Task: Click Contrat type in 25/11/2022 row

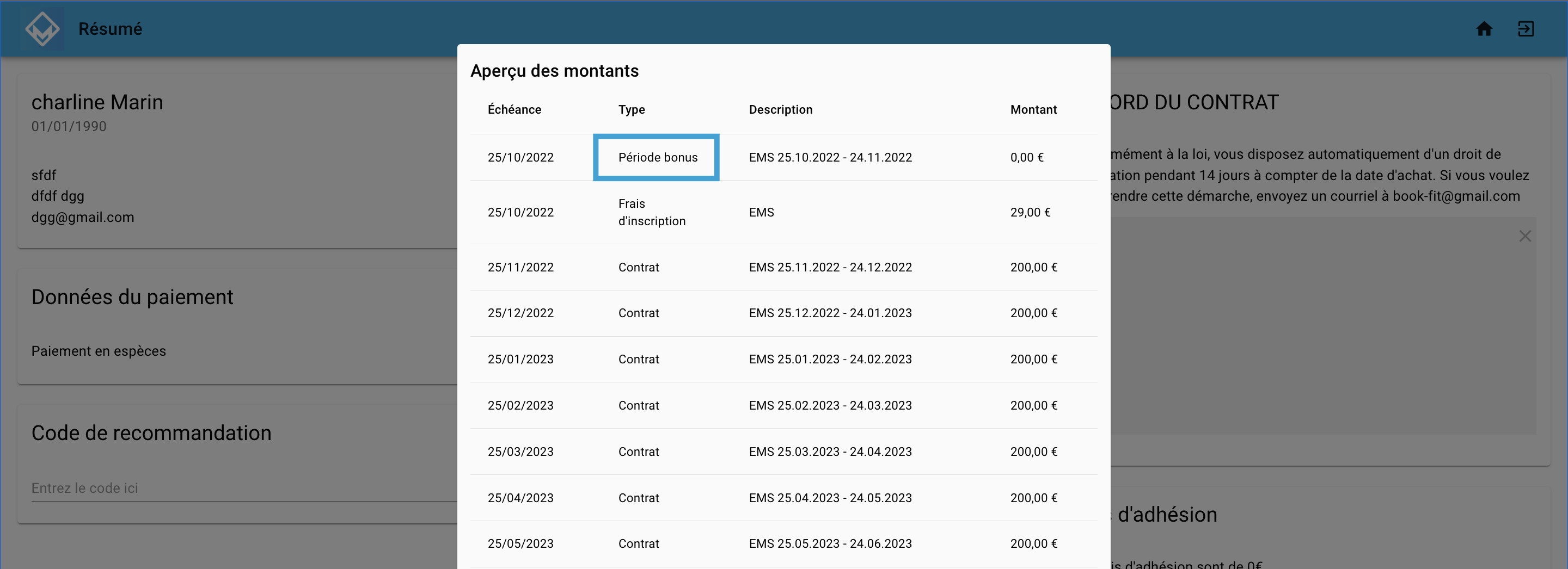Action: click(x=639, y=268)
